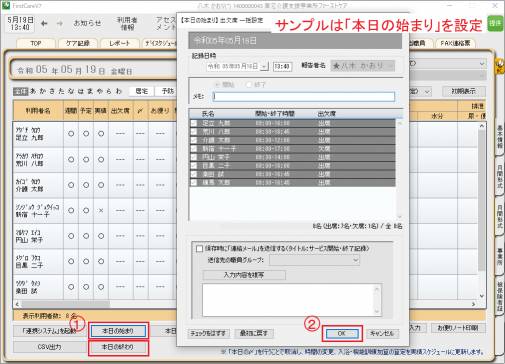Open the 基本情報 vertical side tab
This screenshot has height=364, width=505.
500,137
